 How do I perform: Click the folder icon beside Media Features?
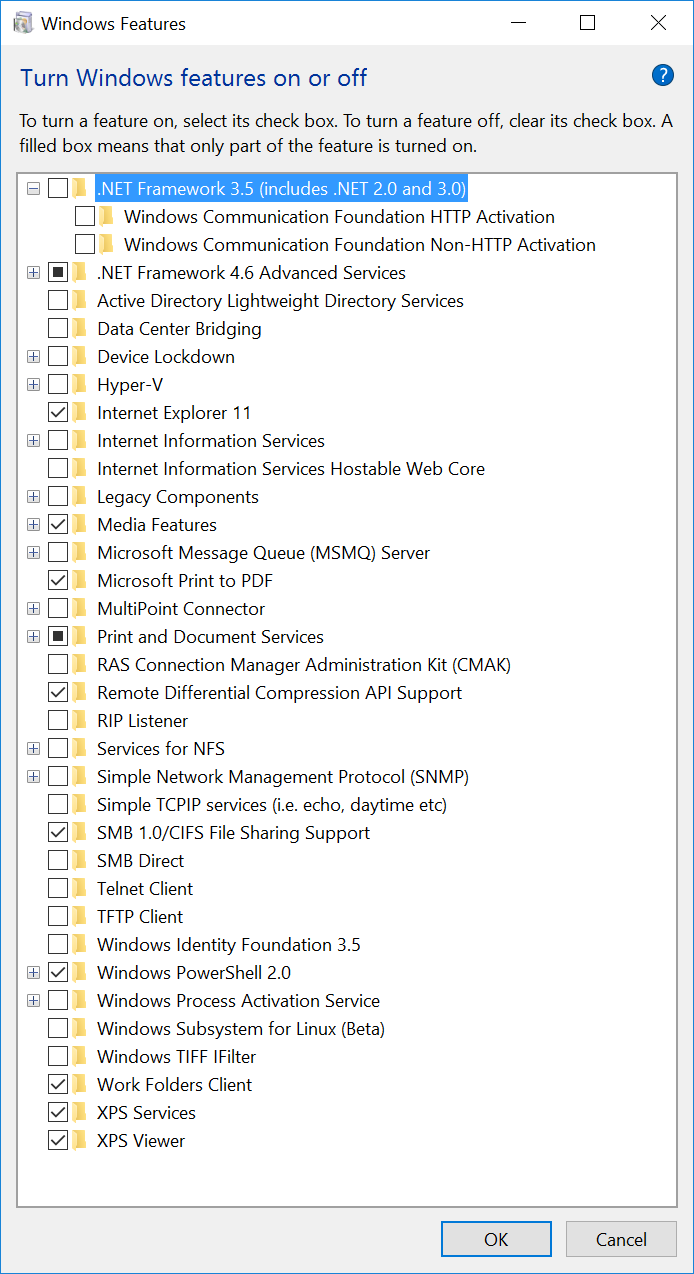pos(80,525)
